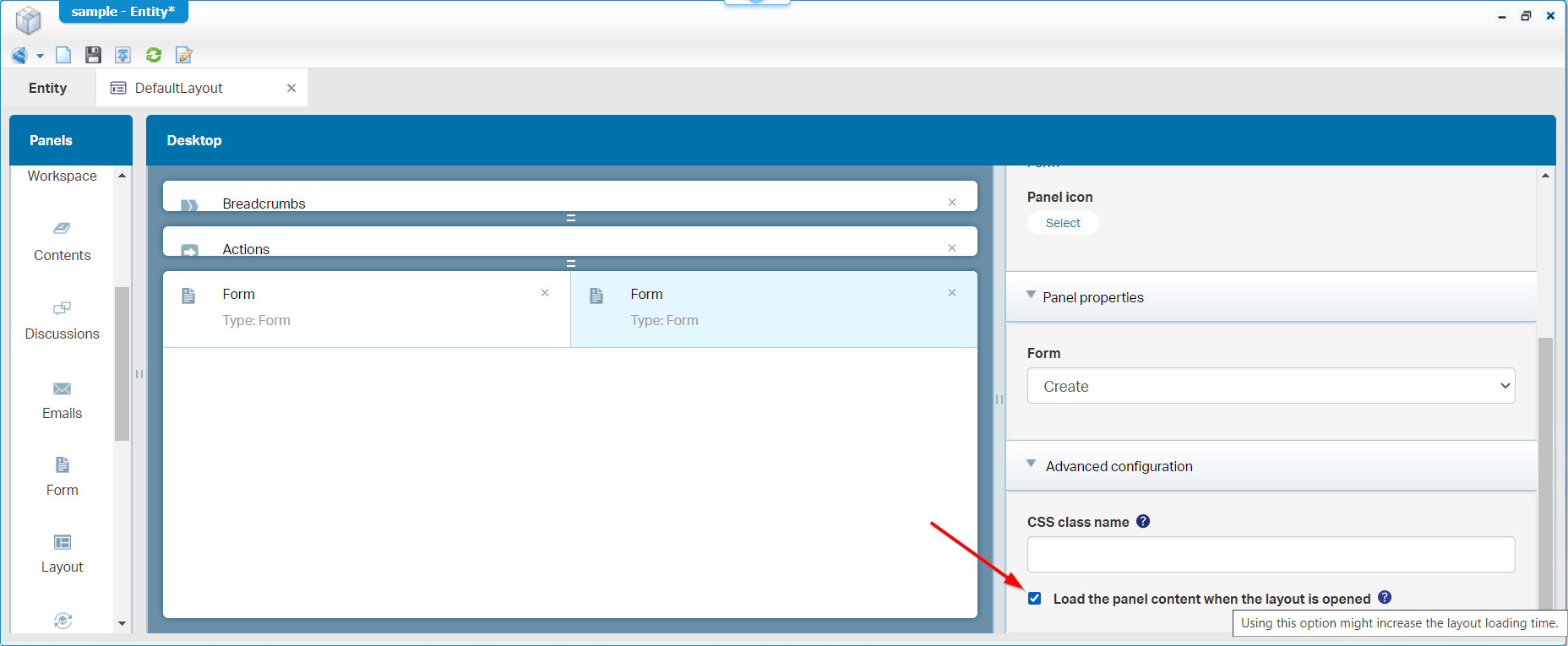Select the highlighted blue Form panel
The image size is (1568, 646).
tap(774, 309)
